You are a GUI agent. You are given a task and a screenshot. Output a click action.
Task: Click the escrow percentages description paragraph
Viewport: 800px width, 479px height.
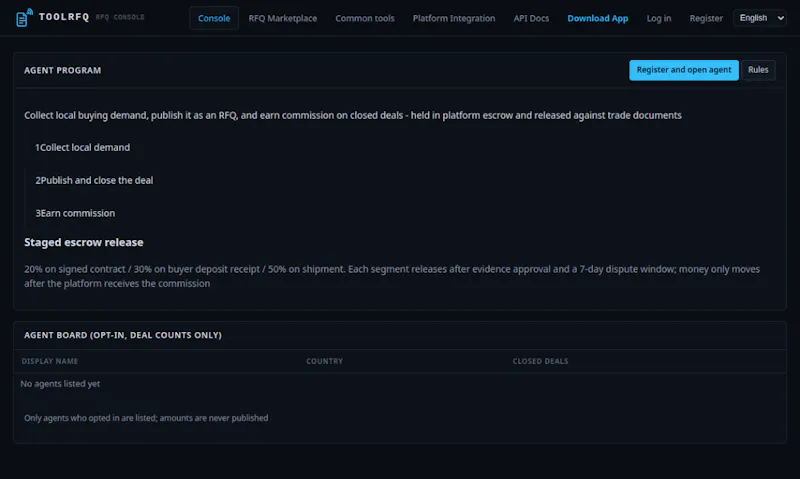pos(392,276)
